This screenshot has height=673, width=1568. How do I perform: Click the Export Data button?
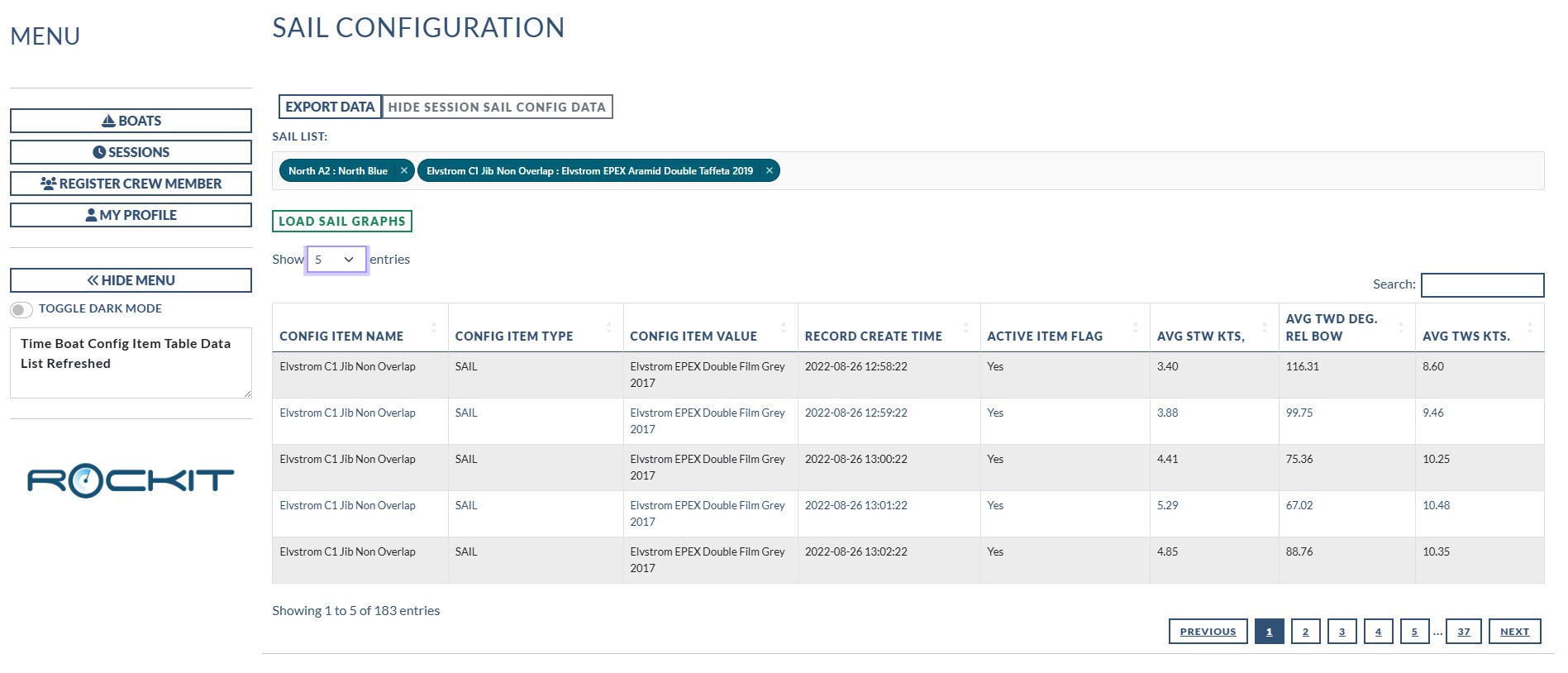(x=330, y=107)
